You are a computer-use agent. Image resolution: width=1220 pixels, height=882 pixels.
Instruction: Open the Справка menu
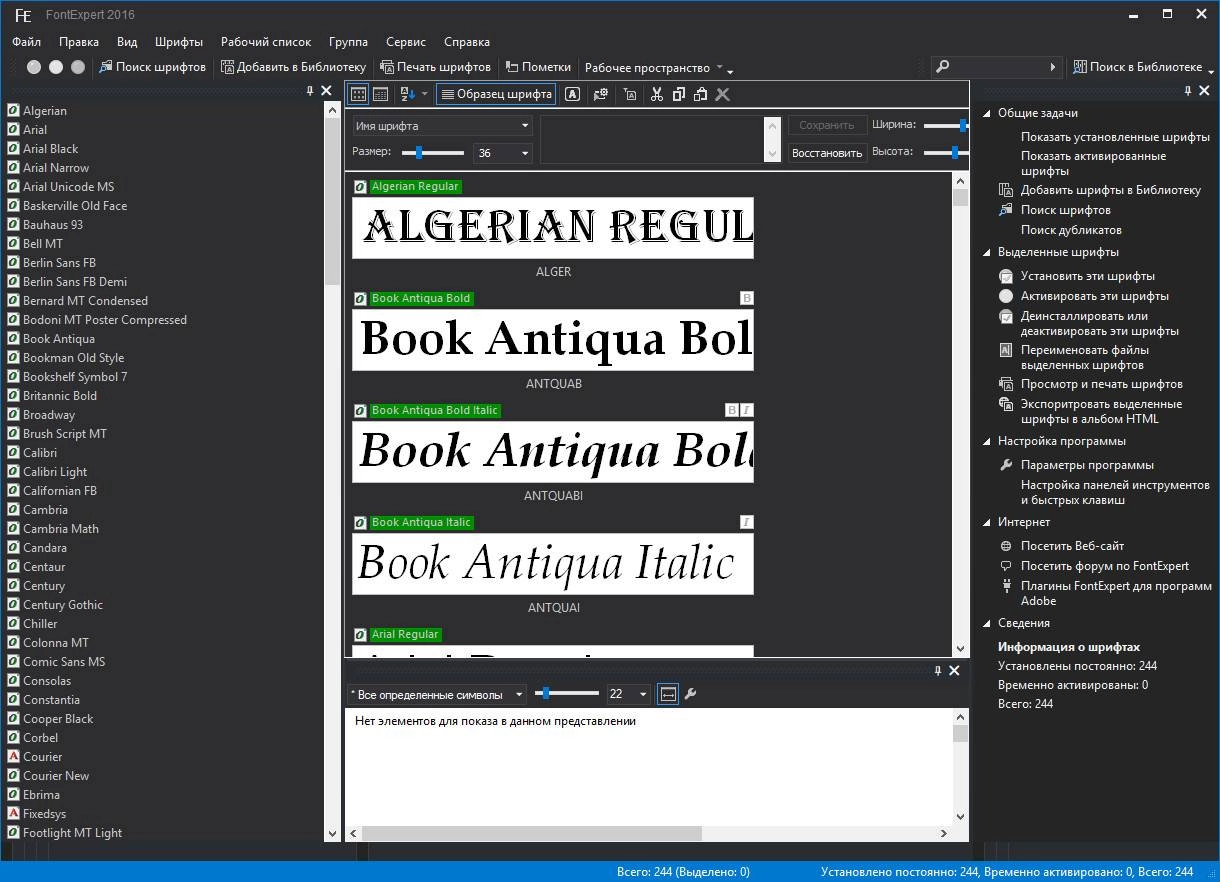[x=467, y=42]
